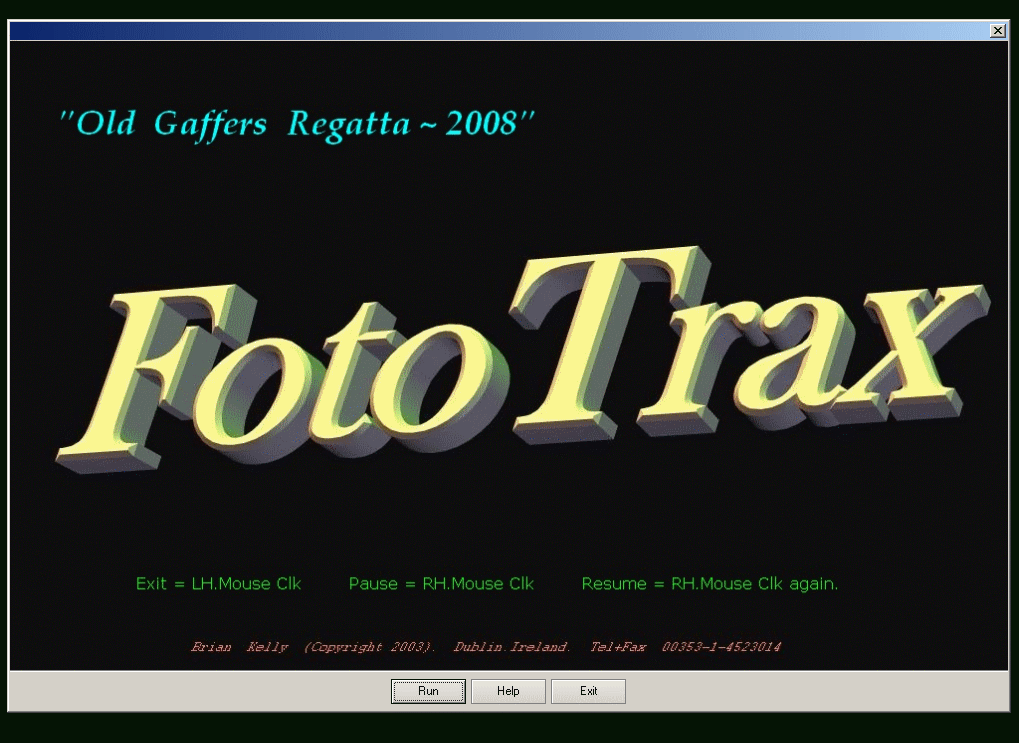Click the "Old Gaffers Regatta ~ 2008" title text

tap(296, 124)
